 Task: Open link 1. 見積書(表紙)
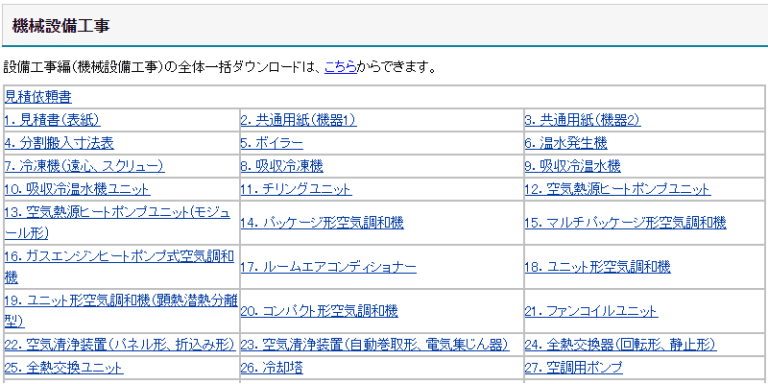(x=52, y=120)
